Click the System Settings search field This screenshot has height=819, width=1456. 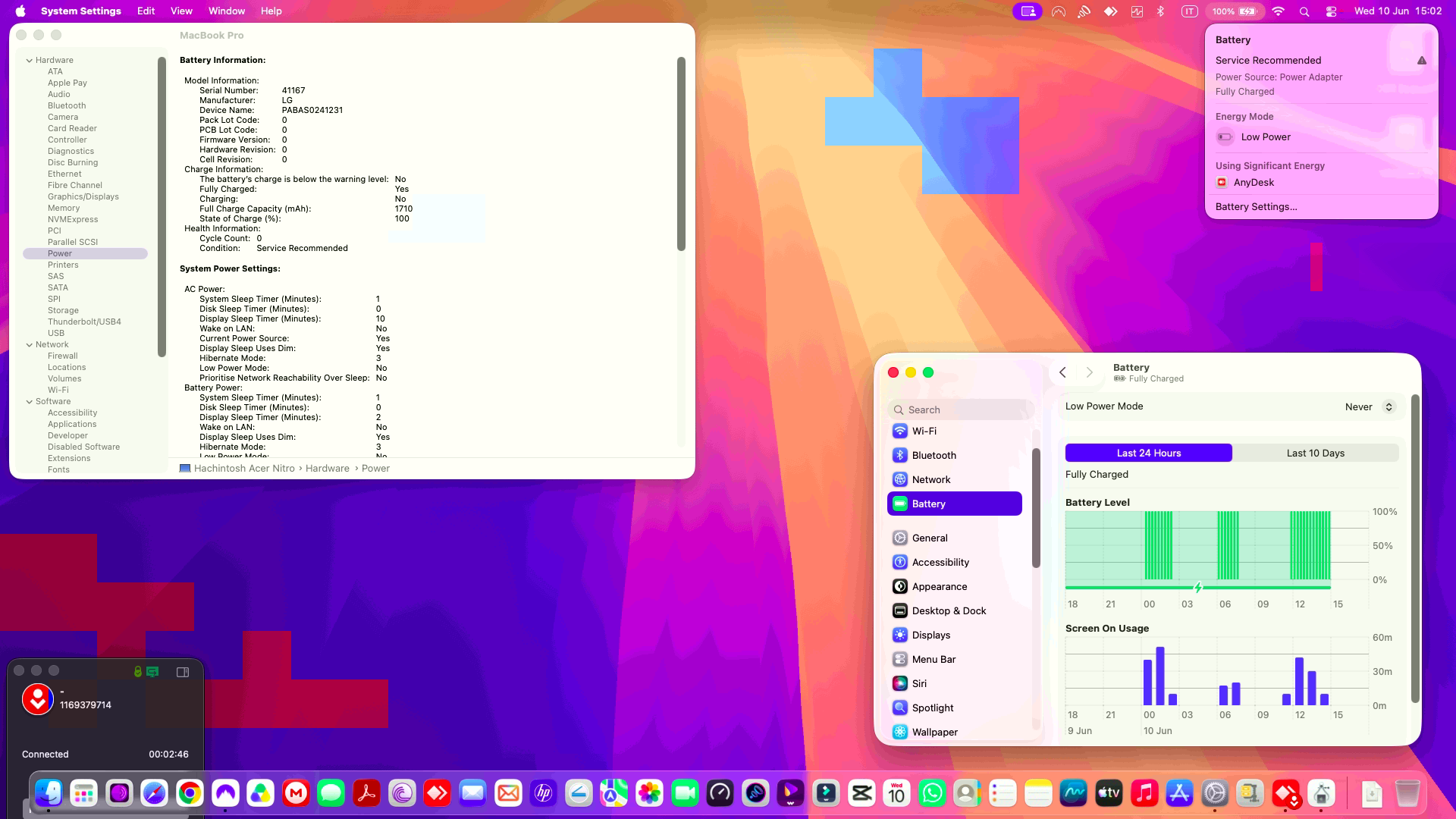click(x=961, y=409)
